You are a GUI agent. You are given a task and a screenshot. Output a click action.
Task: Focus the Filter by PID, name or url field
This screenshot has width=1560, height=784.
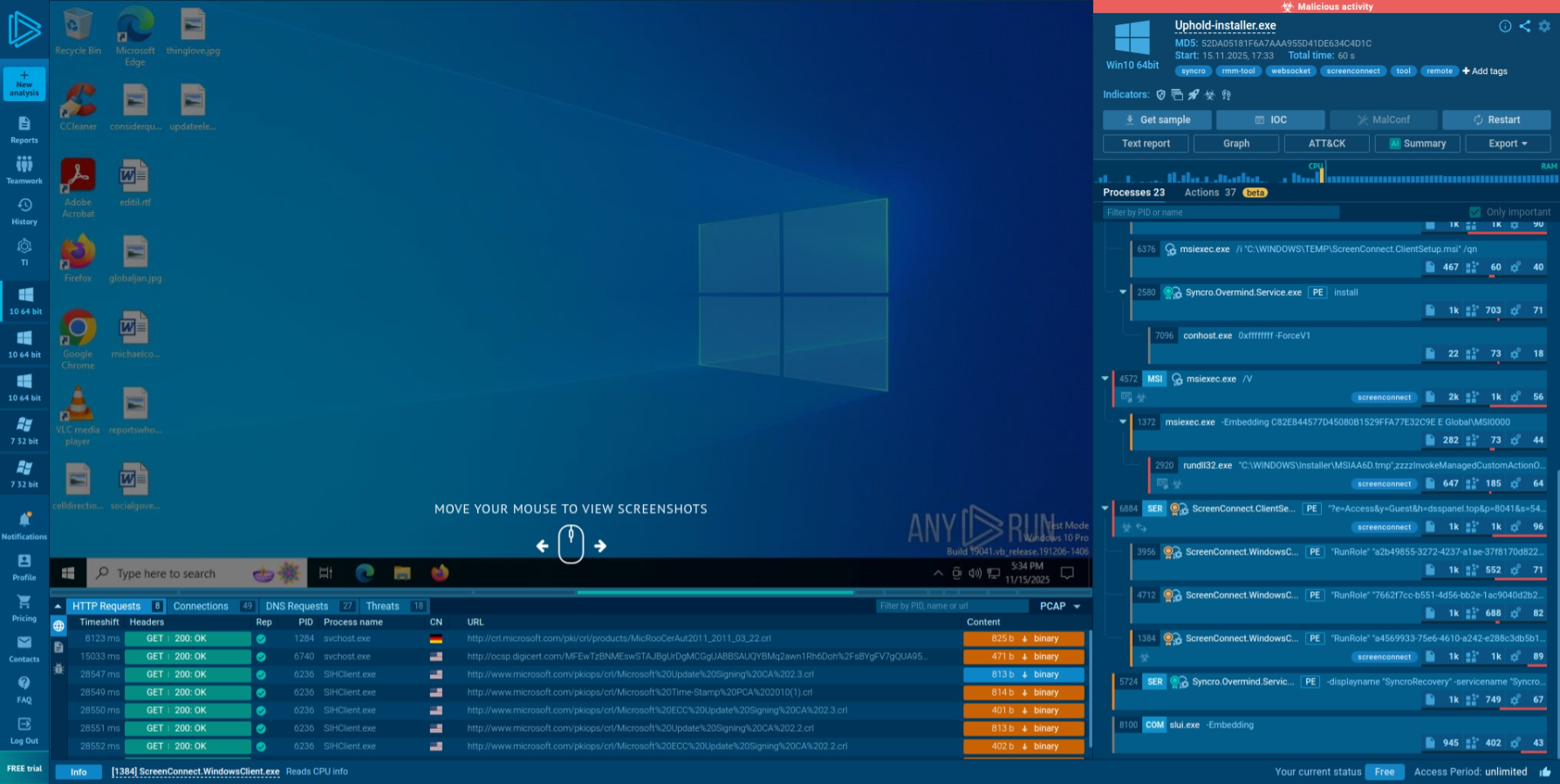click(952, 606)
